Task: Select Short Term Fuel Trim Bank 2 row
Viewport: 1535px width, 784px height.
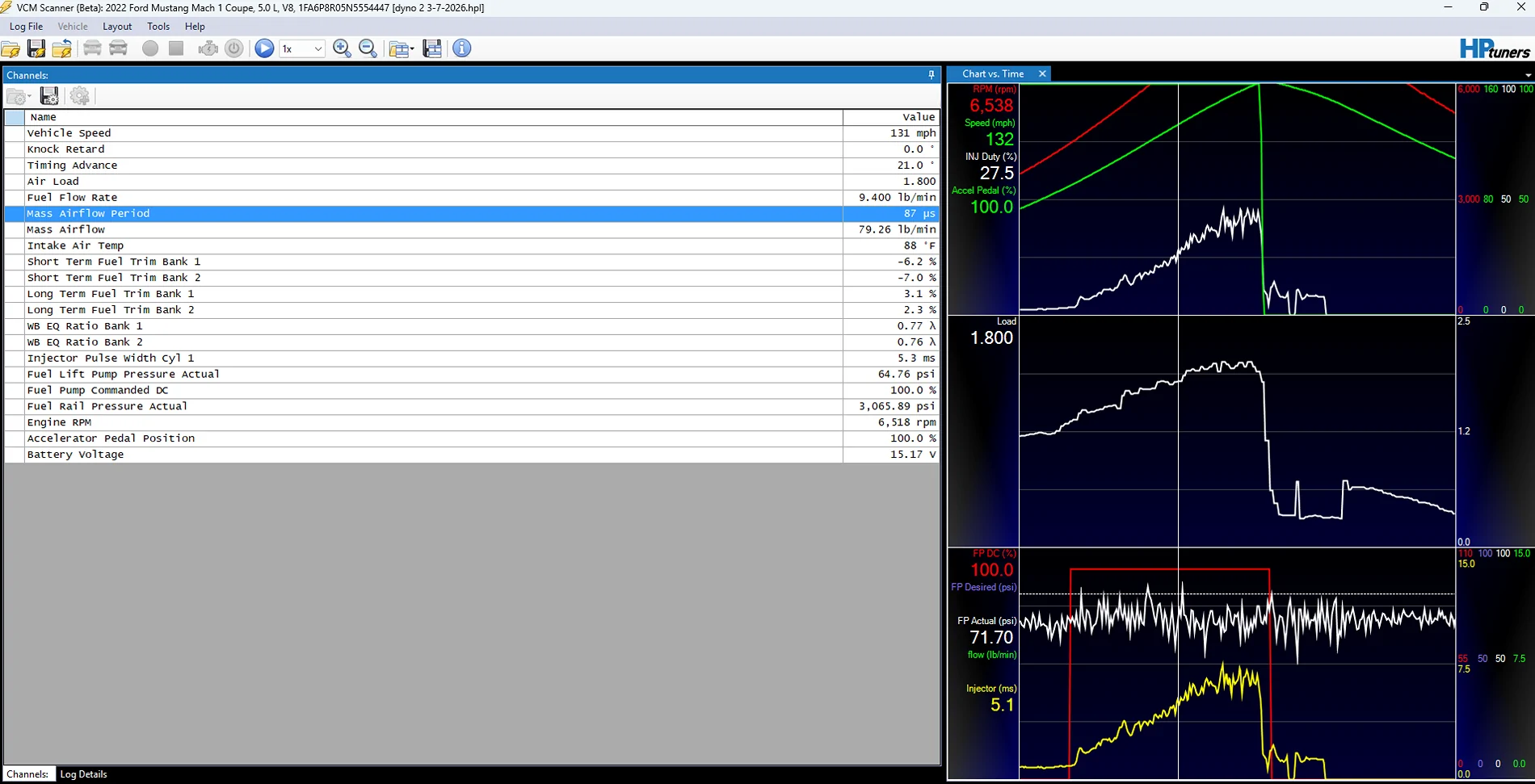Action: pos(472,278)
